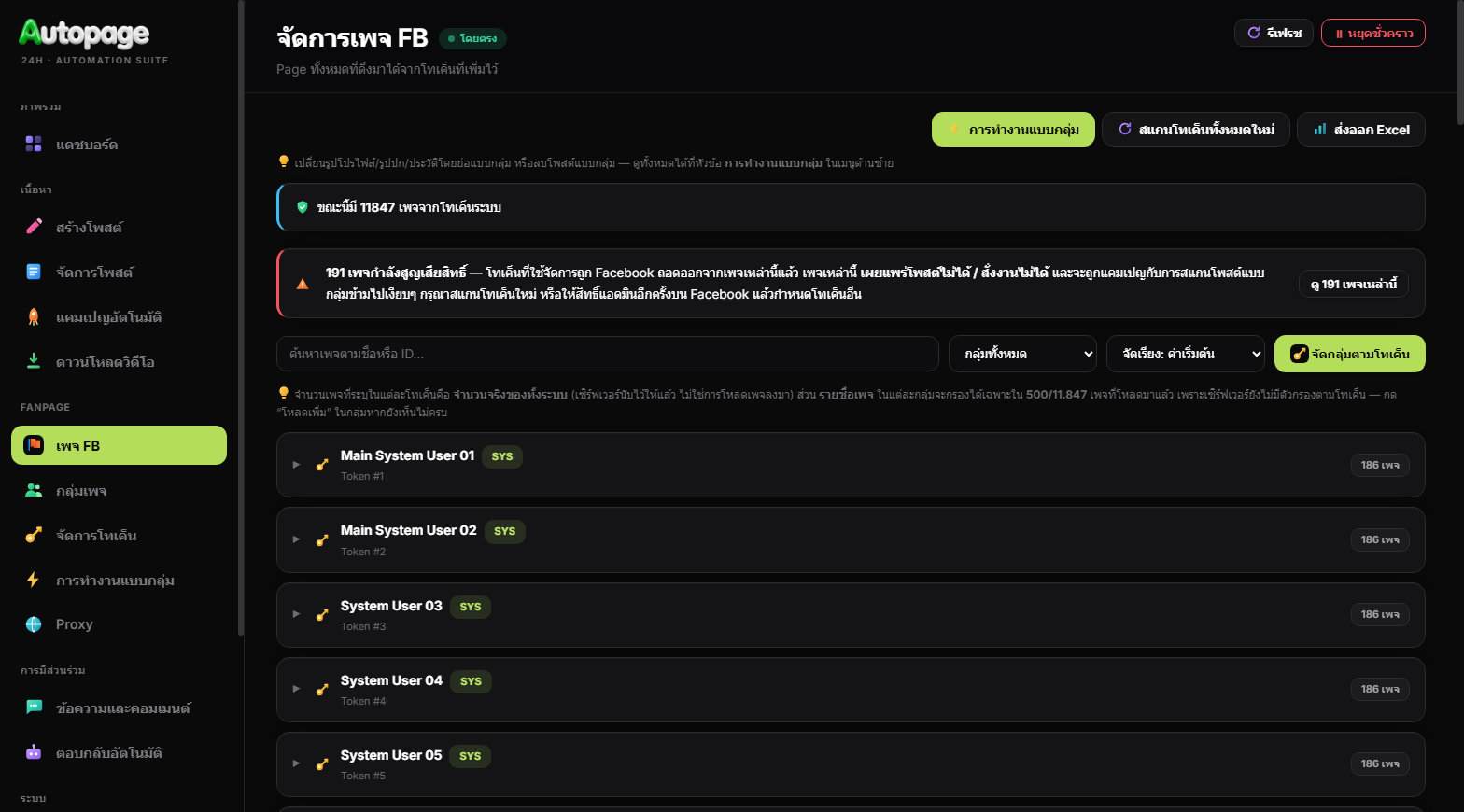Screen dimensions: 1464x812
Task: Open the กลุ่มทั้งหมด group filter dropdown
Action: tap(1022, 354)
